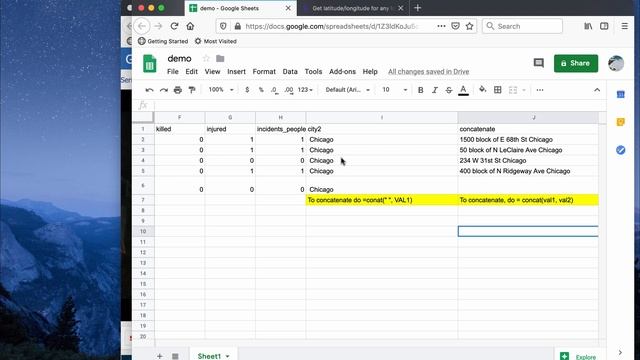The image size is (640, 360).
Task: Click the Firefox Search box
Action: [522, 26]
